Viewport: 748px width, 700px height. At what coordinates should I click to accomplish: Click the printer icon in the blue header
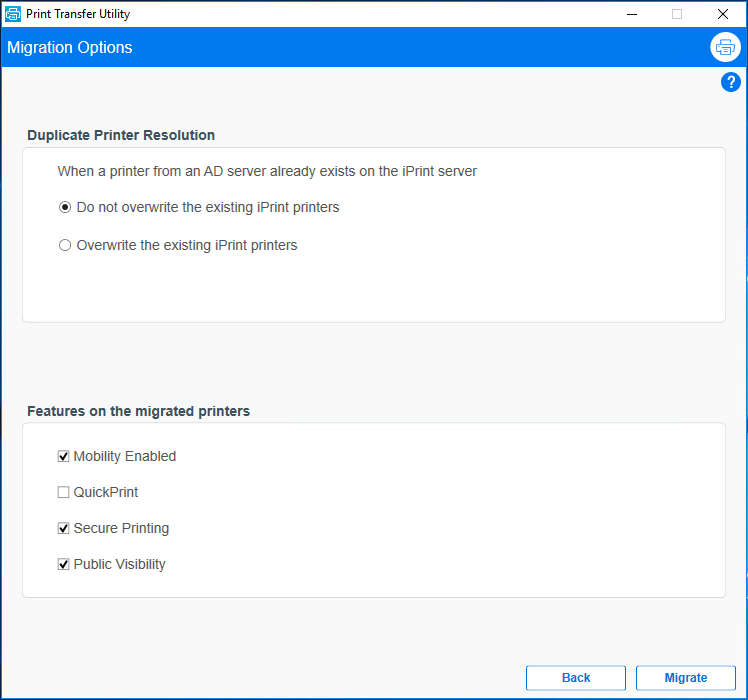[x=725, y=47]
